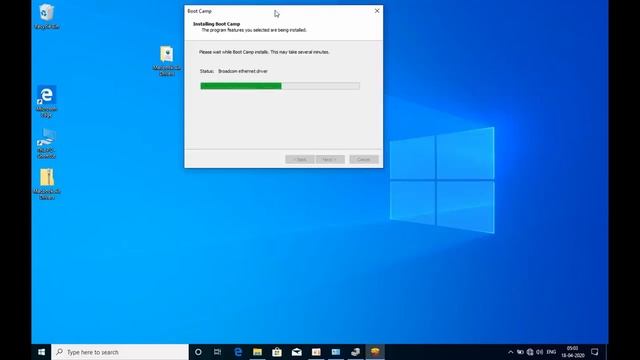Open the Microsoft Edge desktop shortcut
This screenshot has width=640, height=360.
pos(46,101)
